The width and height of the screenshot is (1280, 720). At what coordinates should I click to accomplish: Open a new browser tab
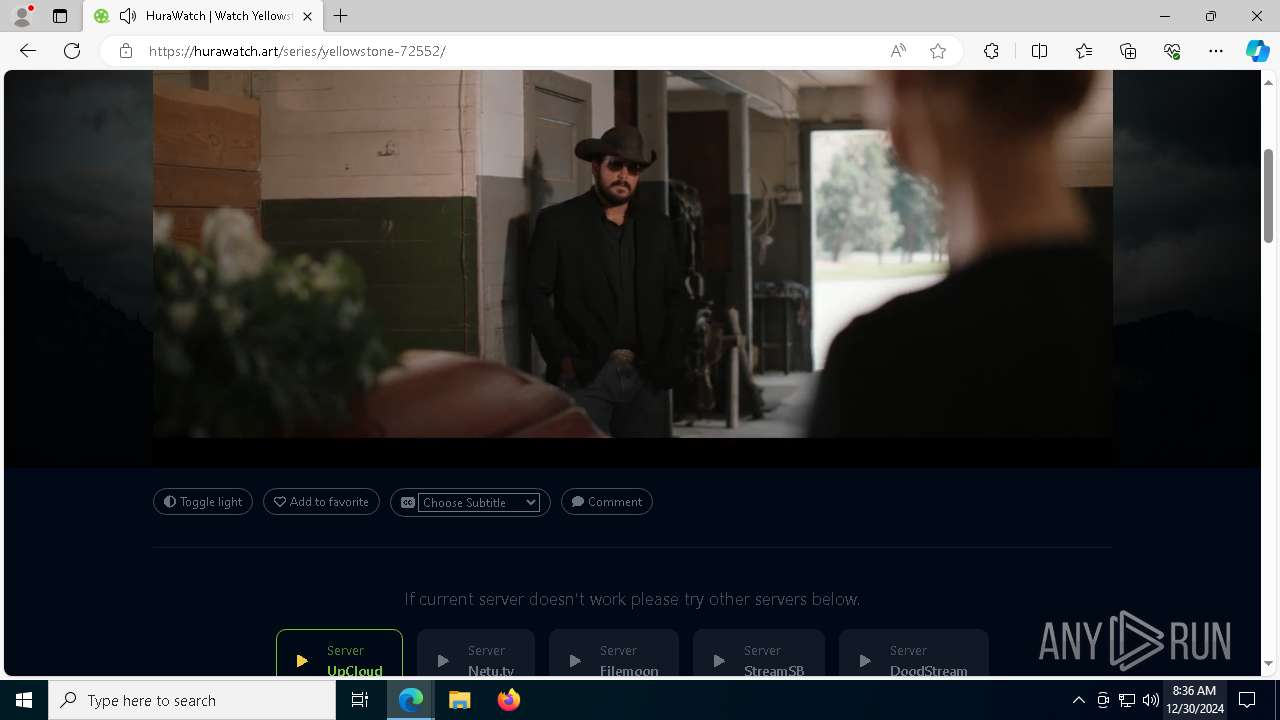pyautogui.click(x=341, y=16)
